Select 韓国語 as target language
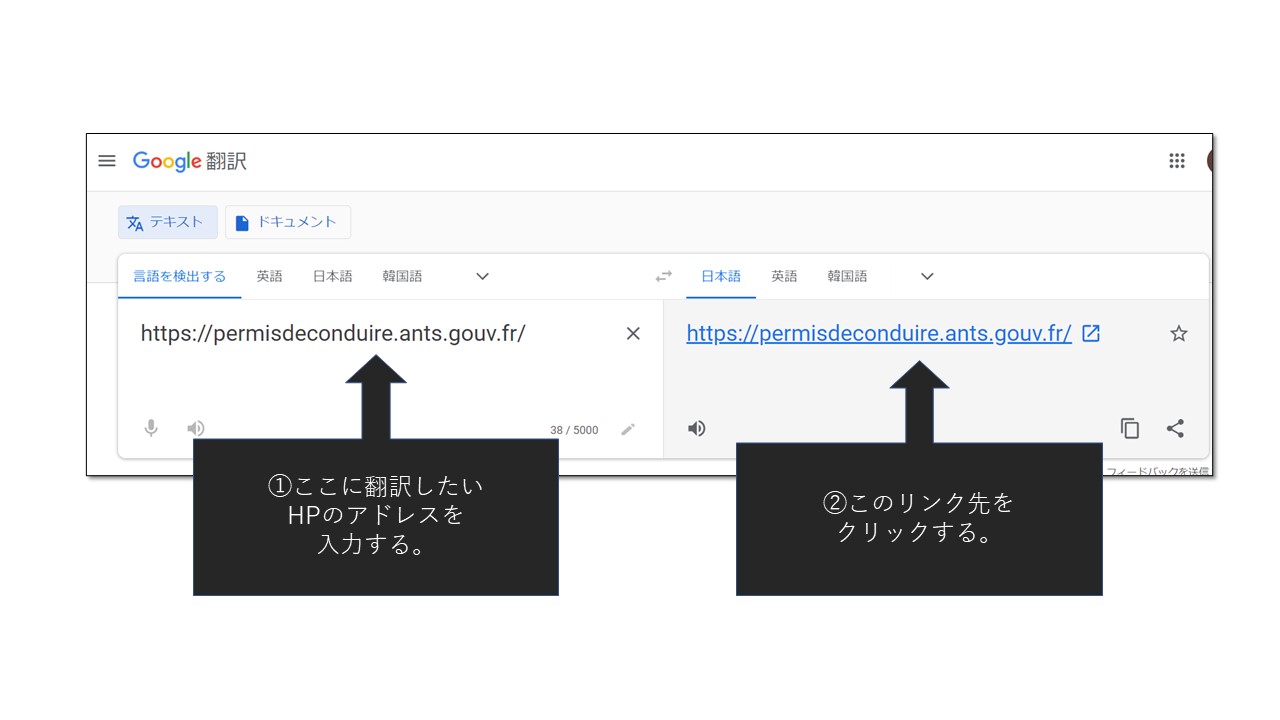The image size is (1280, 720). (x=847, y=277)
